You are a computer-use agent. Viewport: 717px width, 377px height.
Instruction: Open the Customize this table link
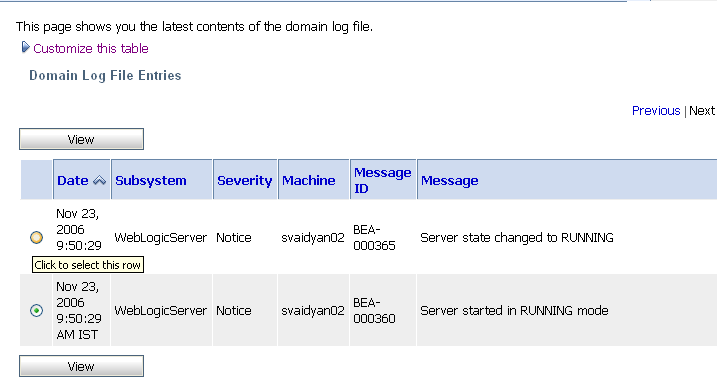coord(91,48)
